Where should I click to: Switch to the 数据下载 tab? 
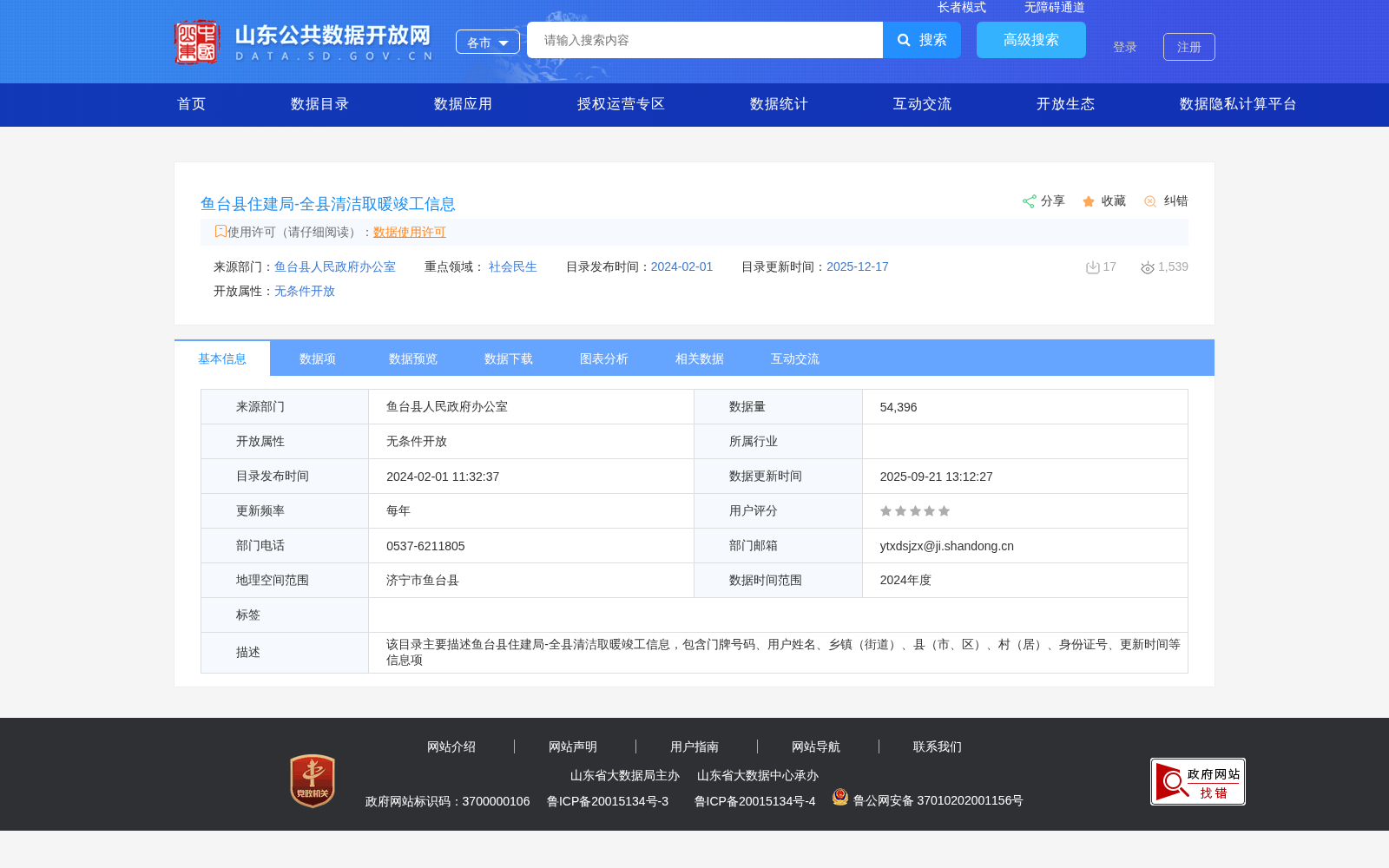(509, 358)
